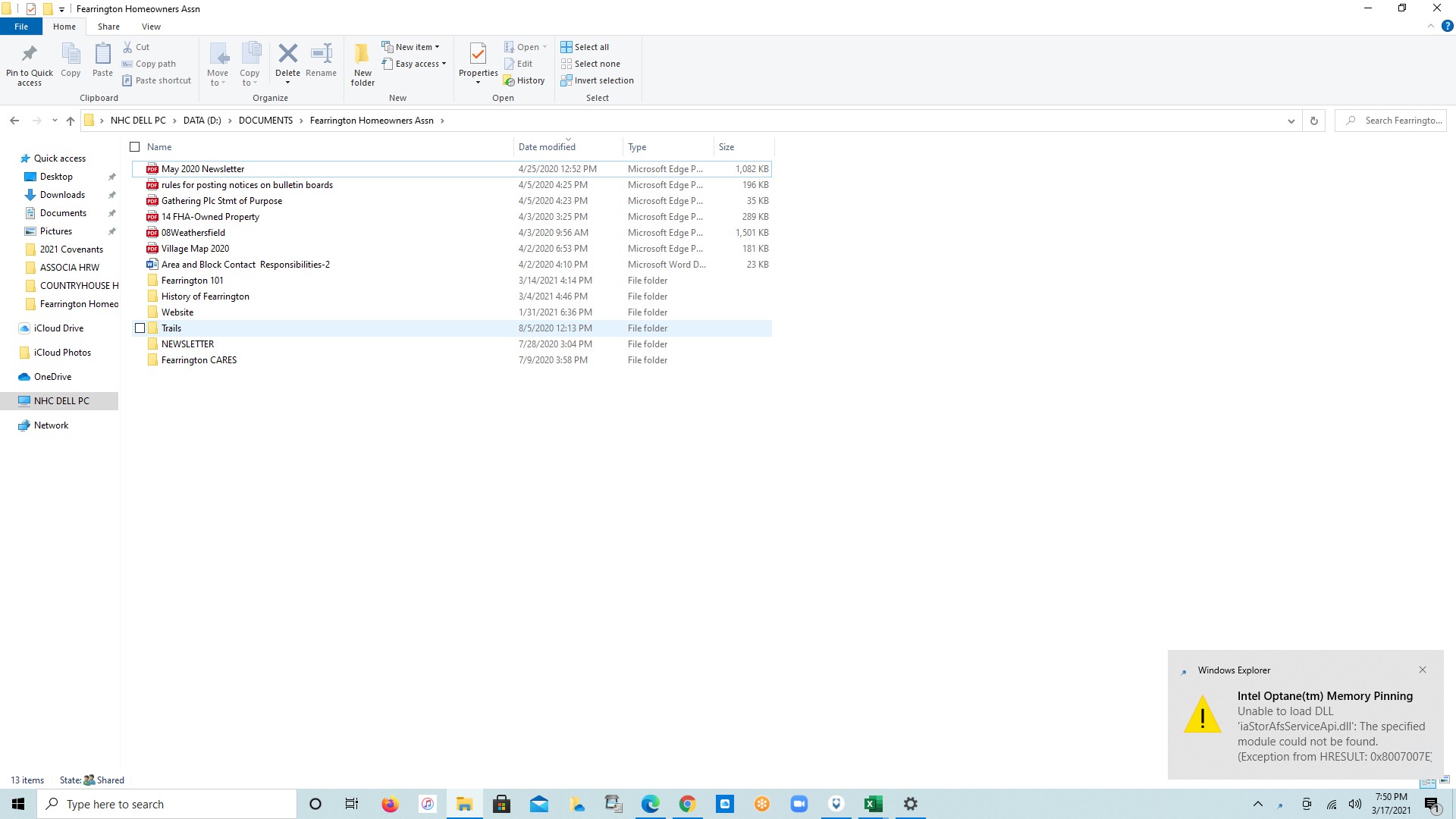The width and height of the screenshot is (1456, 819).
Task: Click the Search Fearrington search box
Action: 1391,121
